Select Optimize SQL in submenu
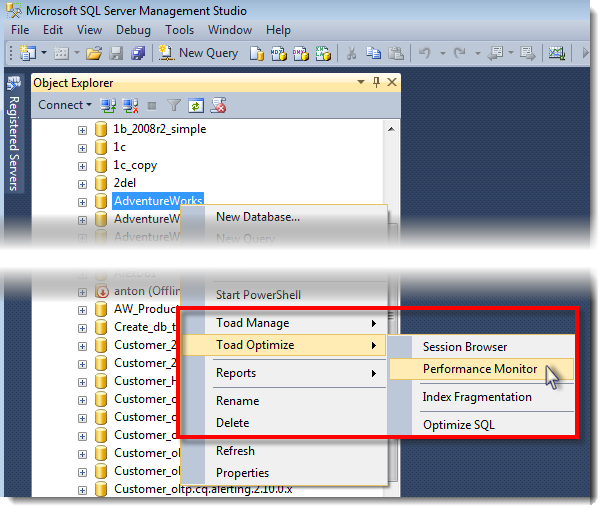The width and height of the screenshot is (605, 512). click(x=482, y=425)
